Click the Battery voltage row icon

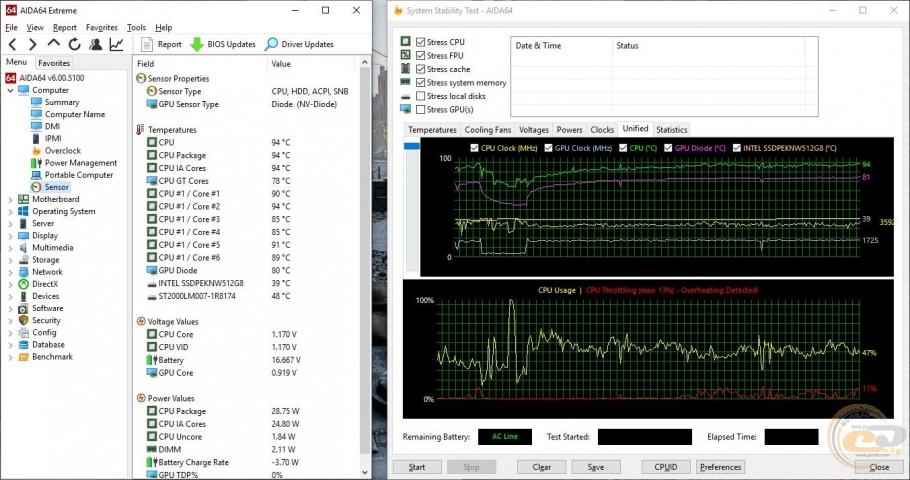click(x=151, y=360)
